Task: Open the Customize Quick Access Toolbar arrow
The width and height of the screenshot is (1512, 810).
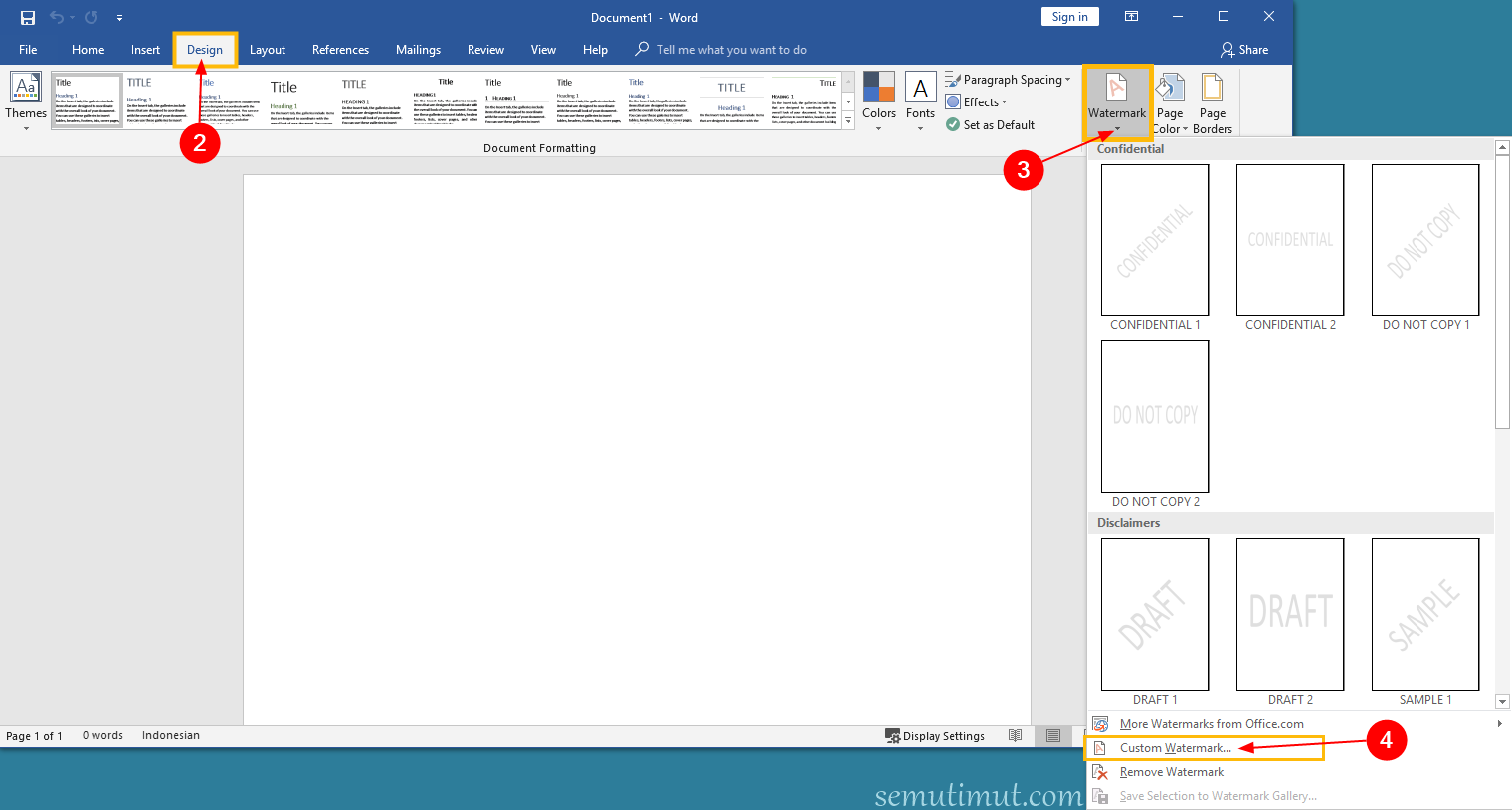Action: point(119,18)
